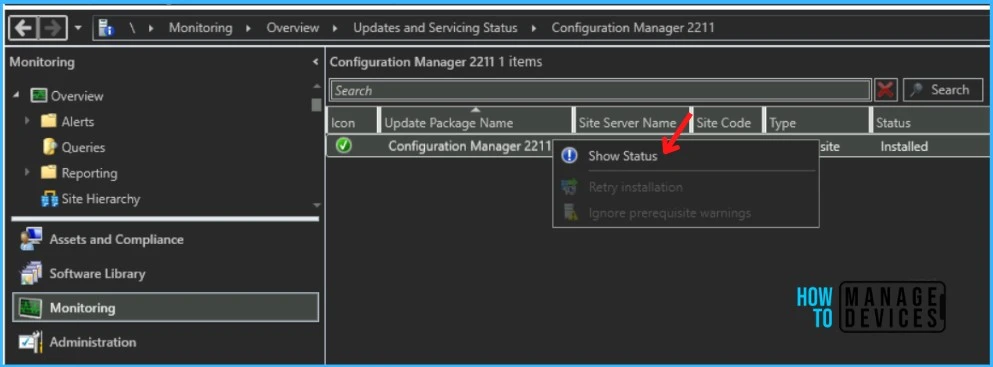Select Updates and Servicing Status breadcrumb
Screen dimensions: 993x367
click(x=435, y=28)
